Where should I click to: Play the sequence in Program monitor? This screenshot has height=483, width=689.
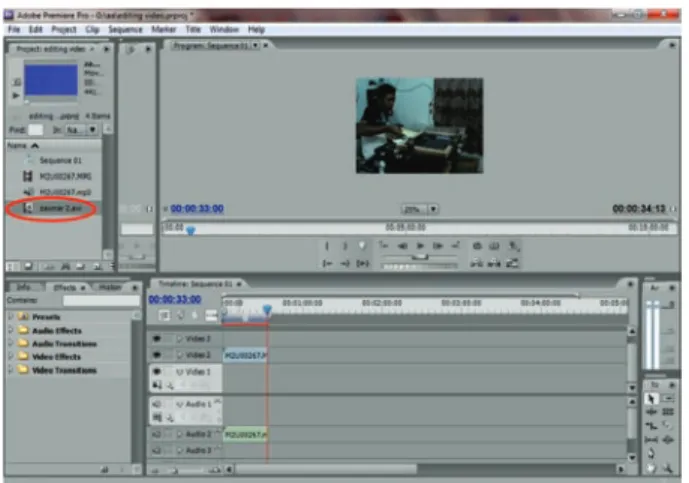coord(420,246)
